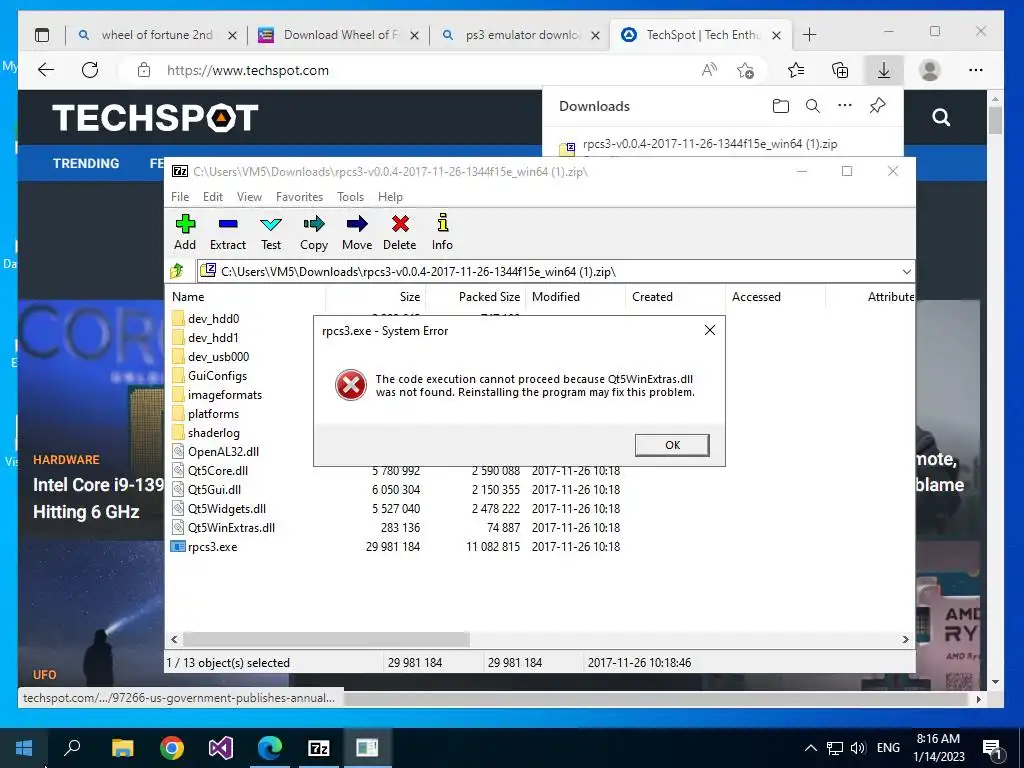
Task: Expand the 7-Zip address path dropdown
Action: click(x=906, y=271)
